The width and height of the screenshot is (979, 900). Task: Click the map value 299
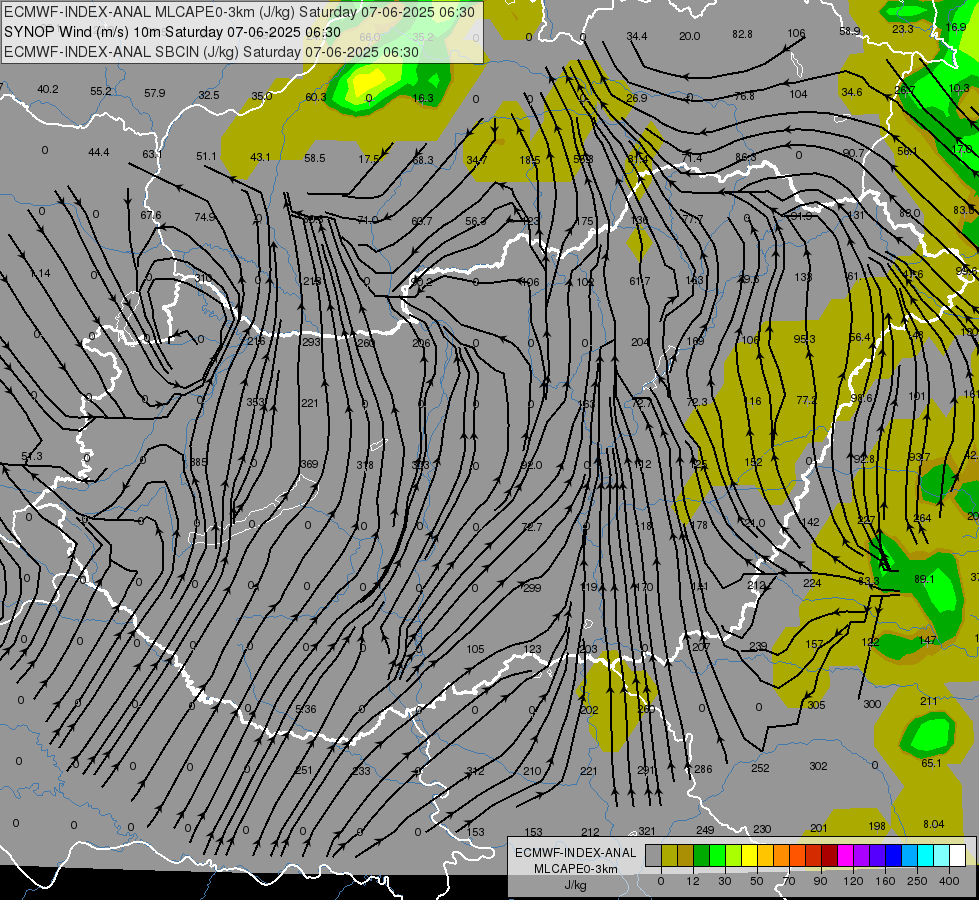532,588
